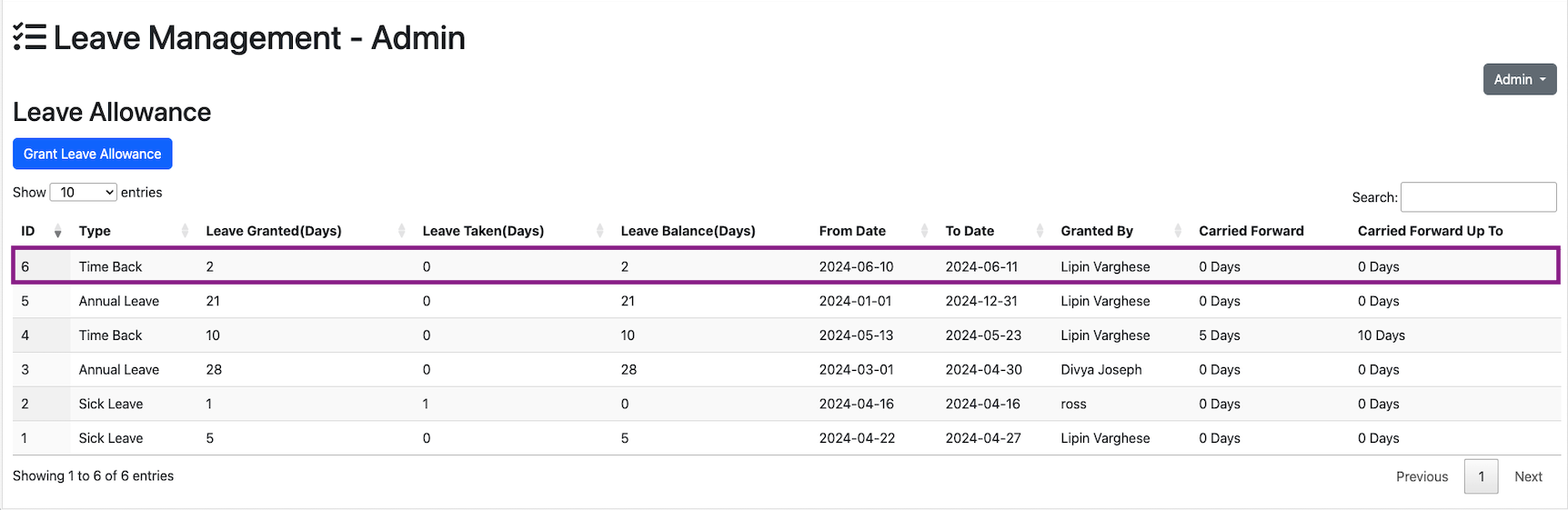This screenshot has width=1568, height=510.
Task: Select page 1 in pagination
Action: [x=1481, y=476]
